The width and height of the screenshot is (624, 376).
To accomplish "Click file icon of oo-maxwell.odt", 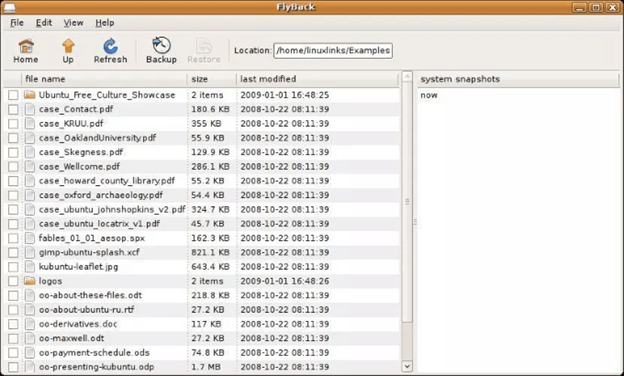I will click(x=29, y=339).
